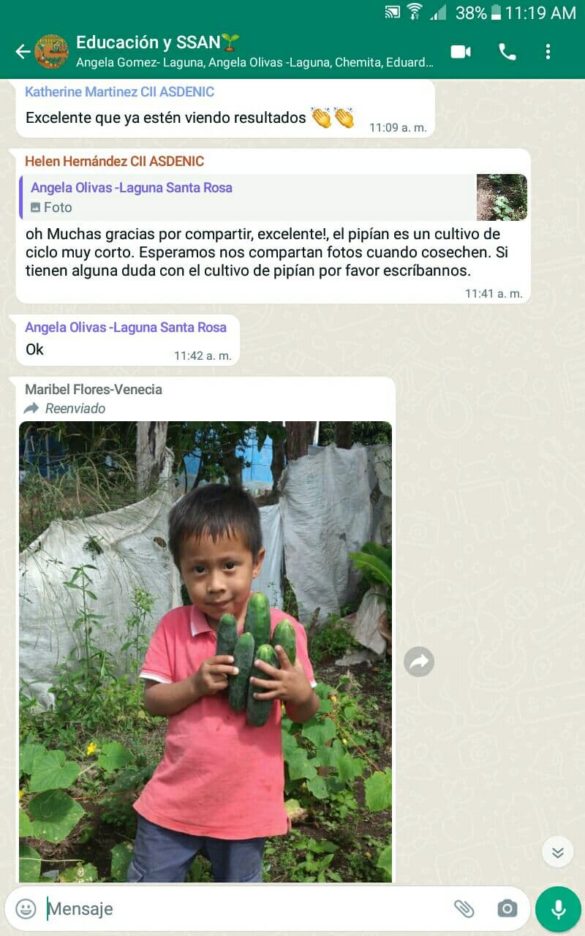Tap sender name Maribel Flores-Venecia
Image resolution: width=585 pixels, height=936 pixels.
click(94, 390)
